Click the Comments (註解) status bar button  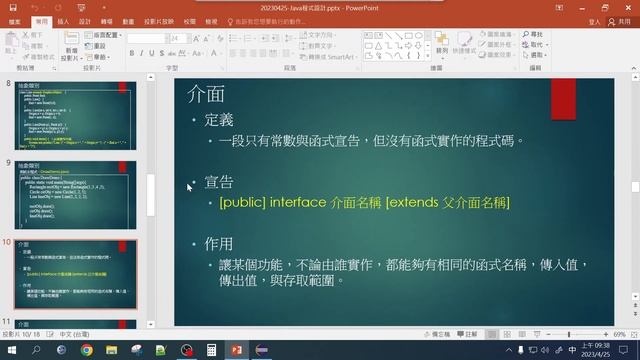click(468, 334)
